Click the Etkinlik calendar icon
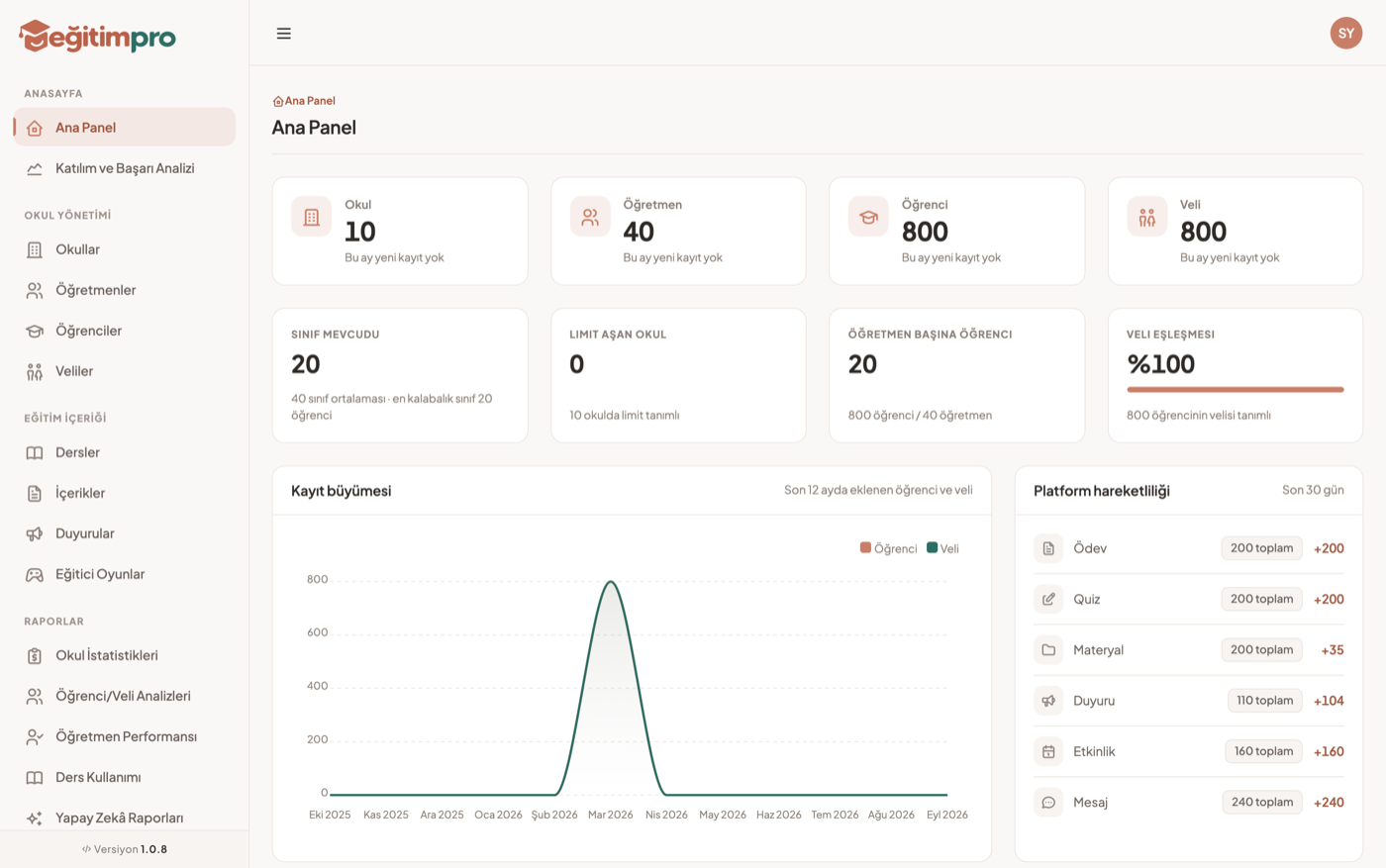The height and width of the screenshot is (868, 1386). pyautogui.click(x=1048, y=752)
